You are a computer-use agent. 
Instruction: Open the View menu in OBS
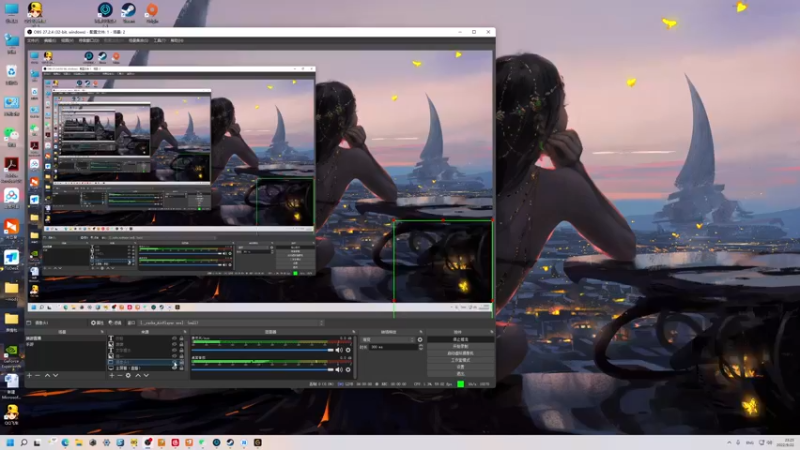[x=67, y=40]
